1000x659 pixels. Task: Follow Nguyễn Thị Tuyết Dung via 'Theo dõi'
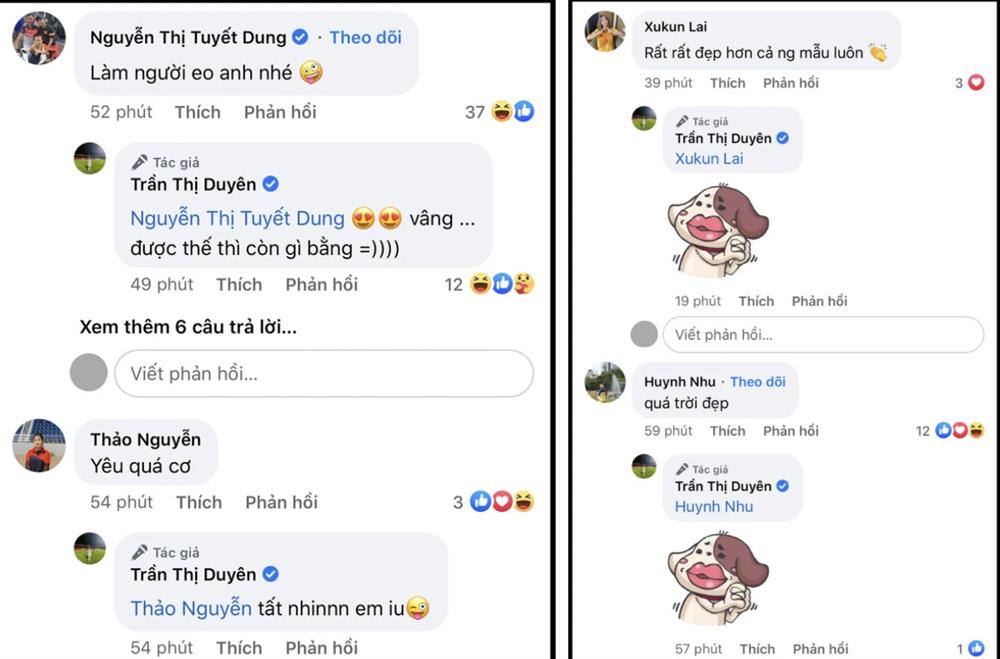(x=365, y=37)
